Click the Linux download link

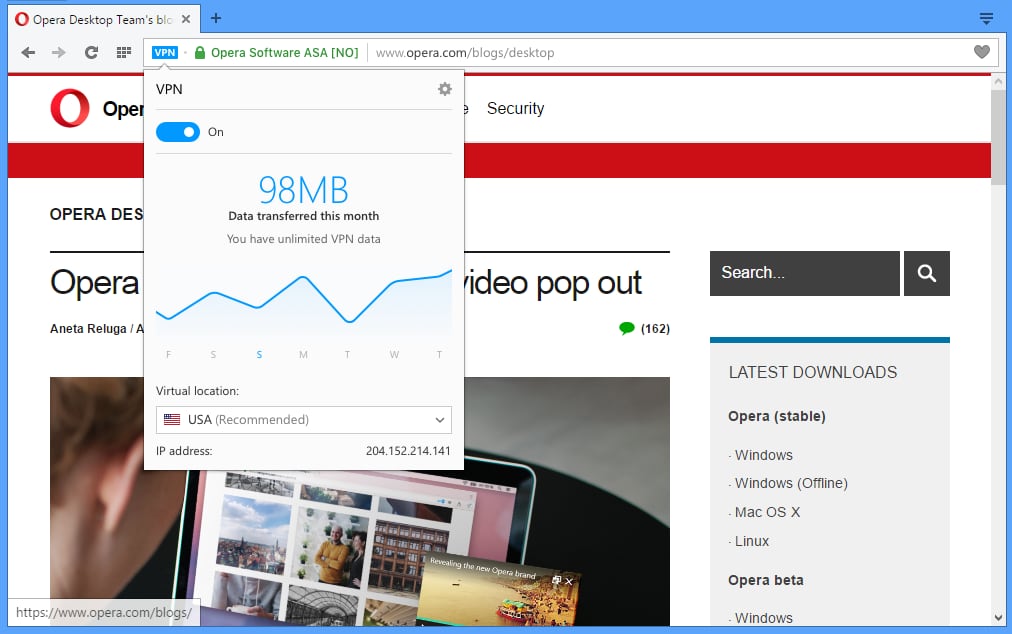752,541
